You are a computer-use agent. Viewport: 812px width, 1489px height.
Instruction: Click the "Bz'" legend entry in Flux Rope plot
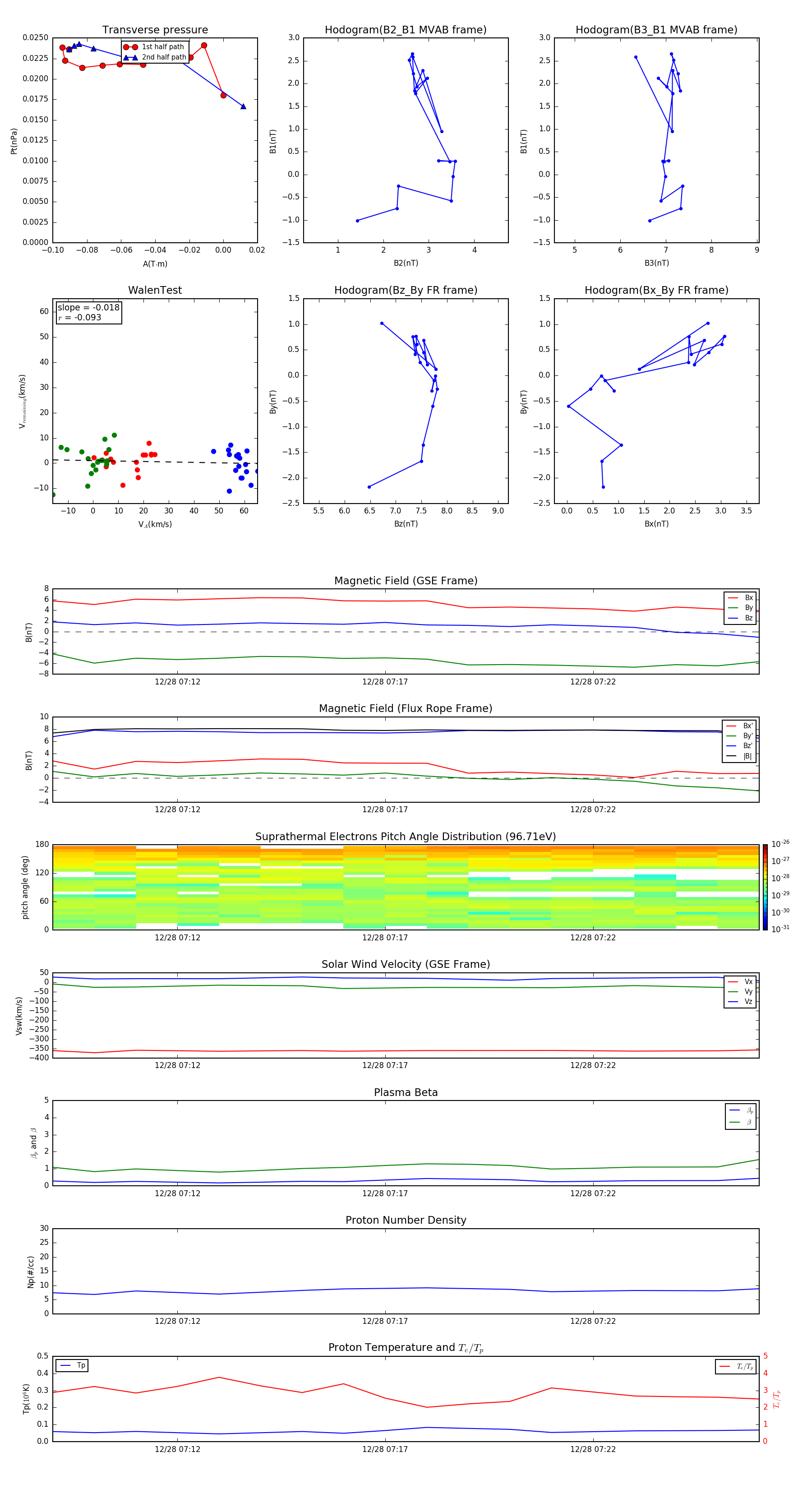[739, 746]
